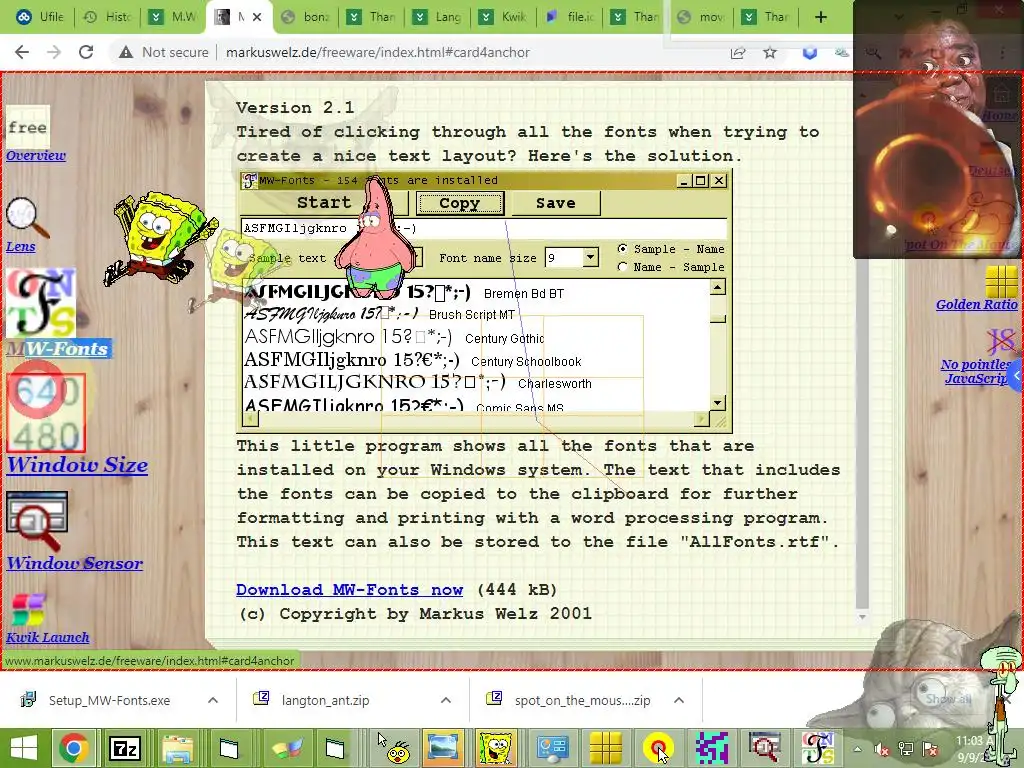Screen dimensions: 1024x768
Task: Select the Sample - Name radio button
Action: pos(622,249)
